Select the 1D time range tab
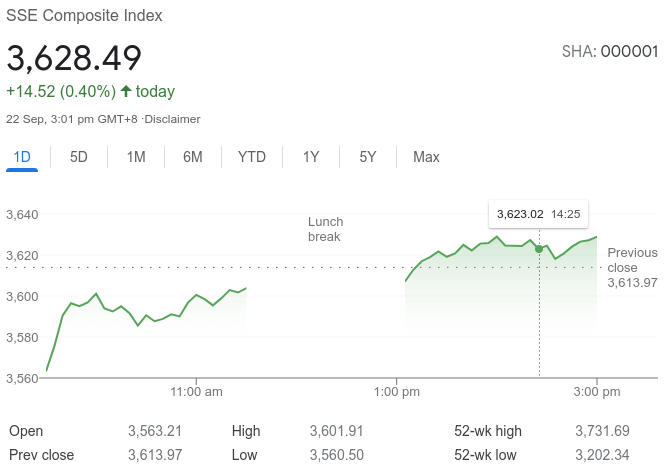Image resolution: width=665 pixels, height=468 pixels. click(x=22, y=157)
